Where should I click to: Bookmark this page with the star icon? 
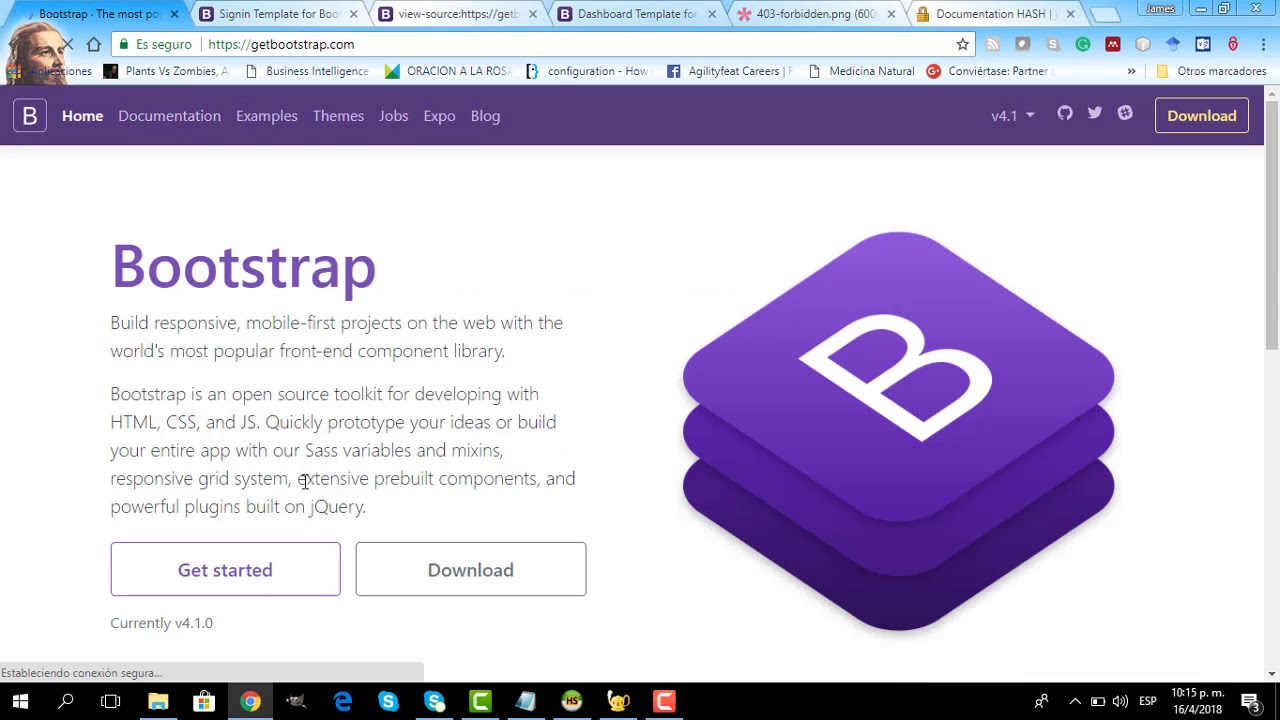click(x=962, y=44)
